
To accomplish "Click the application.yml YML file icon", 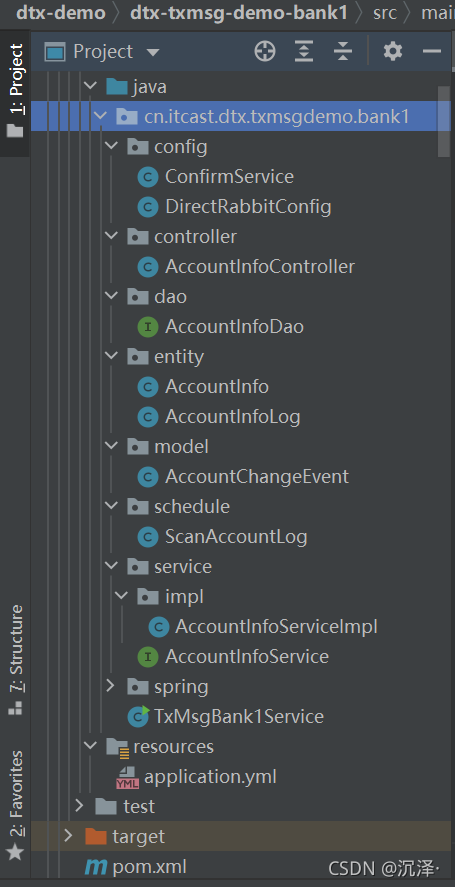I will coord(127,777).
